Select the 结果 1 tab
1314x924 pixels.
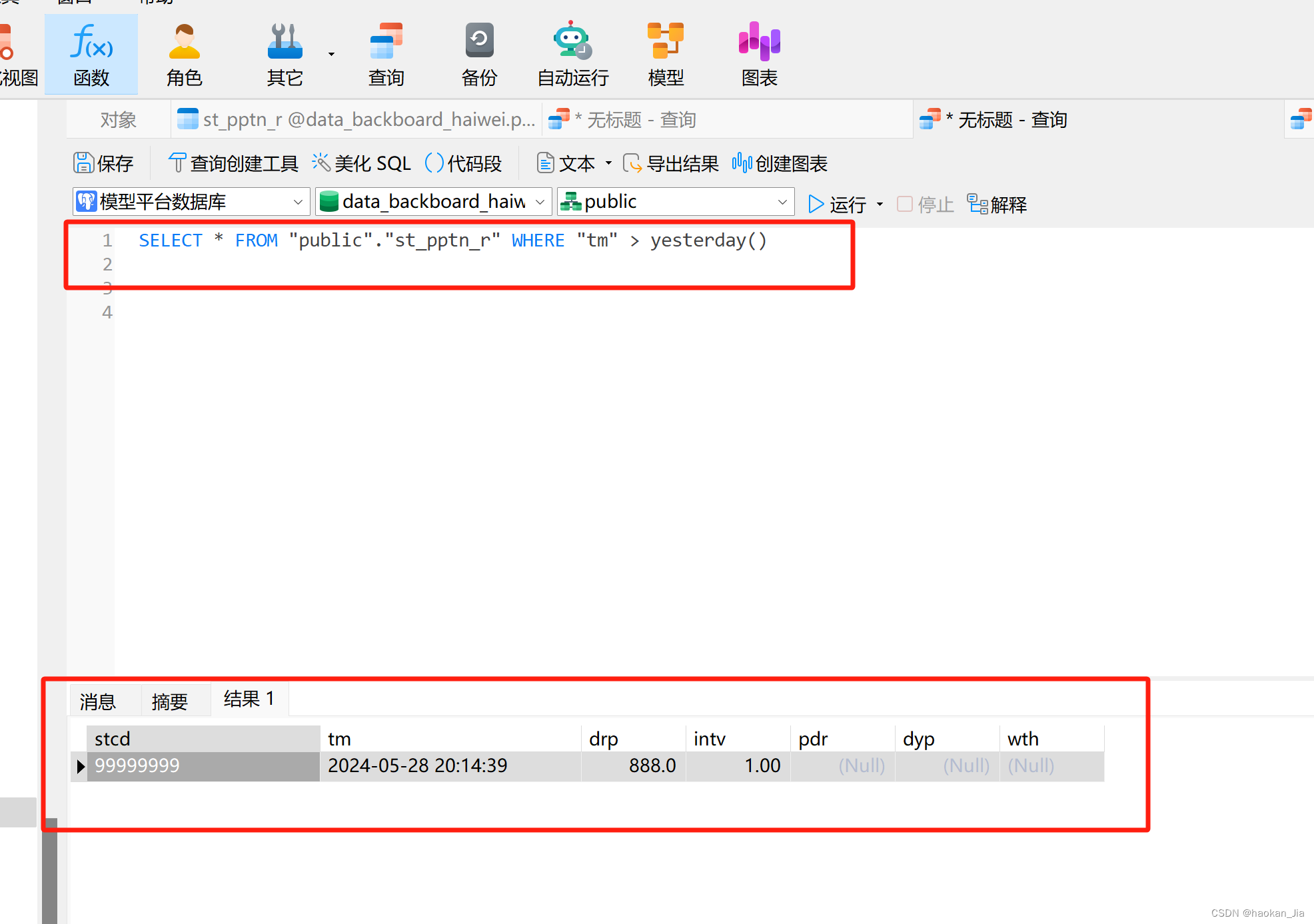point(249,699)
